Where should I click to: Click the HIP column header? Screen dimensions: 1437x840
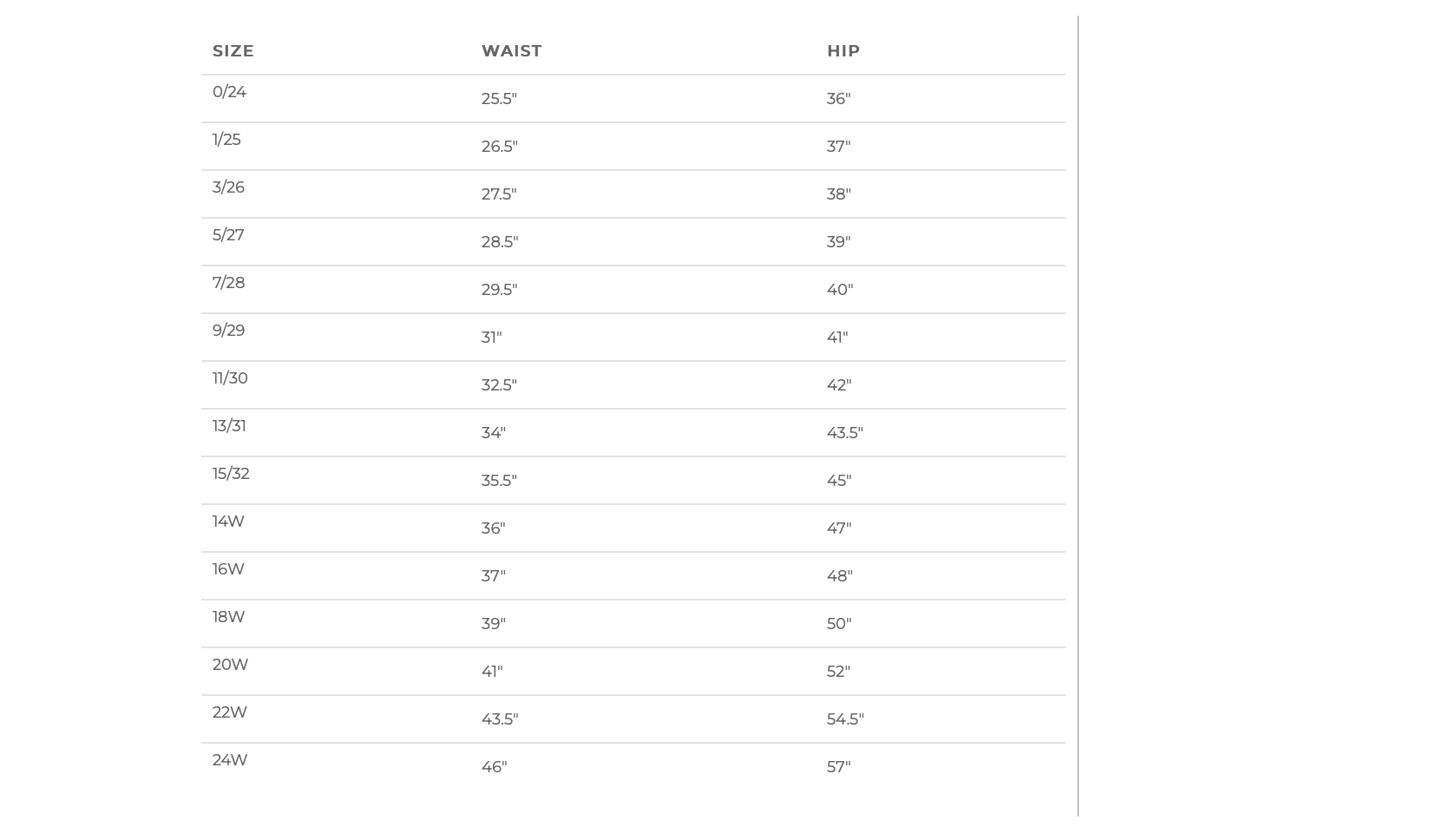(x=843, y=51)
